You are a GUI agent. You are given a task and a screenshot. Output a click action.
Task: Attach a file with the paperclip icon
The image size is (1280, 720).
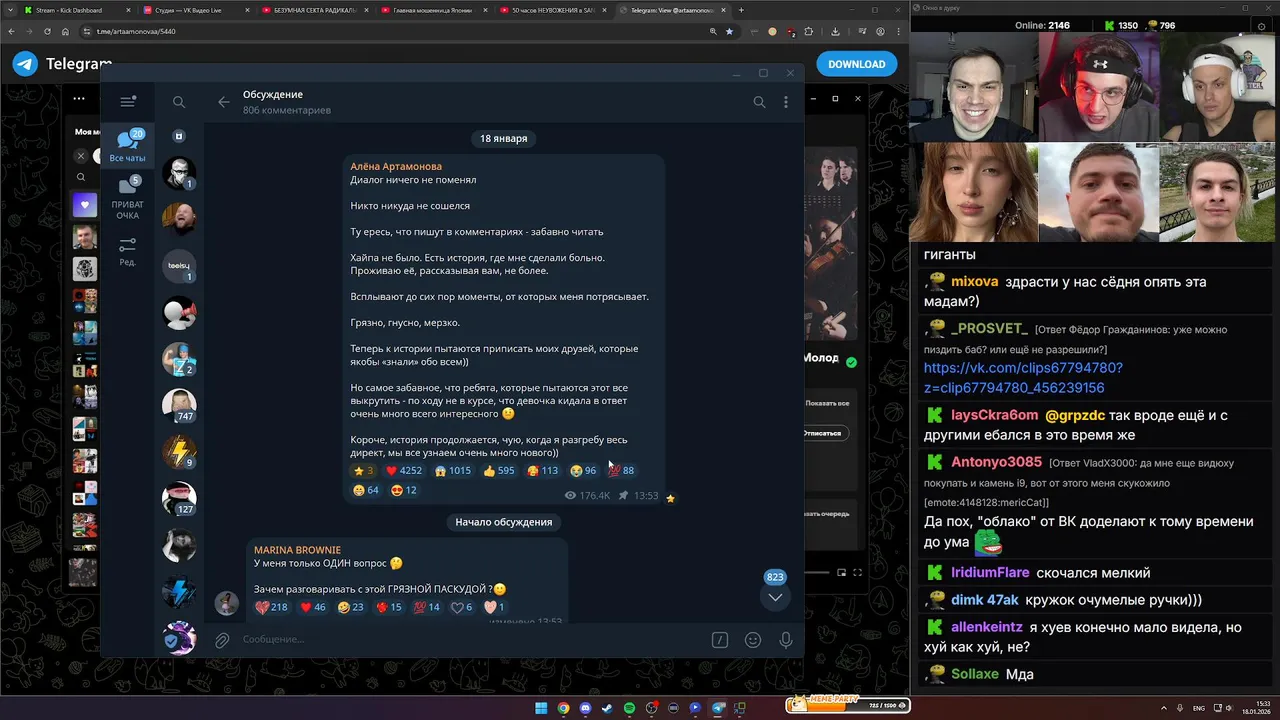point(222,640)
